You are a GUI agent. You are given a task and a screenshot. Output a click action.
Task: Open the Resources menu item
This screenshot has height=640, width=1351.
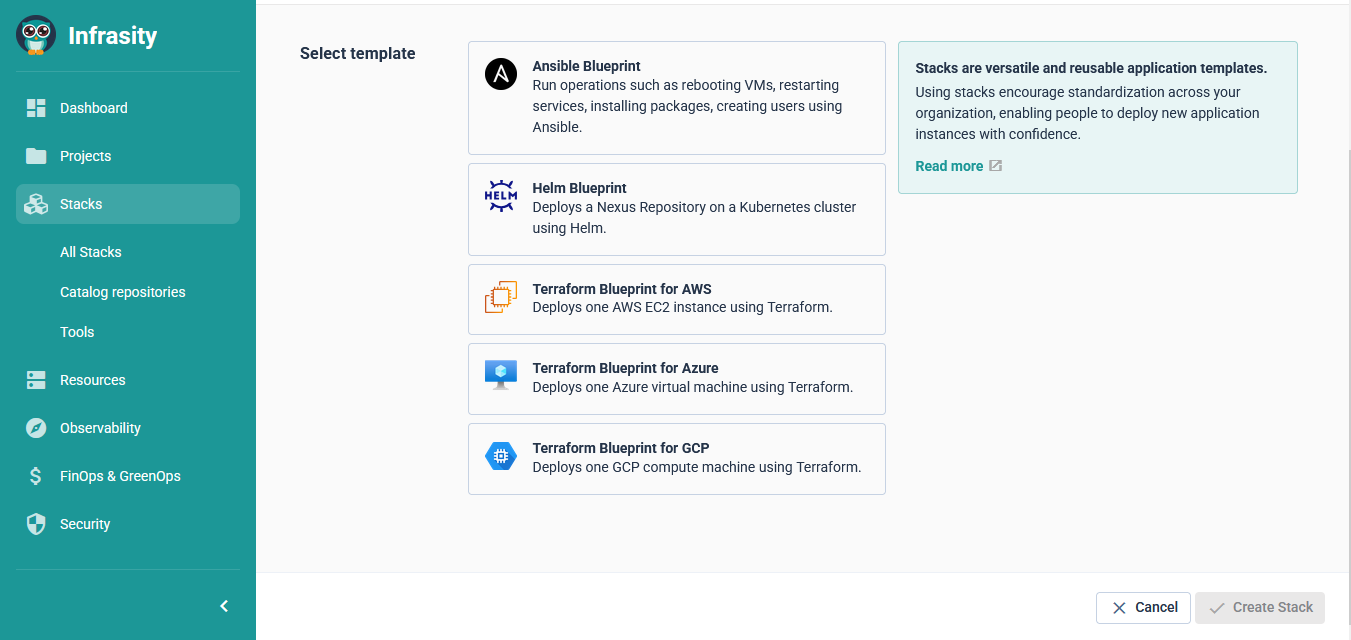tap(92, 380)
